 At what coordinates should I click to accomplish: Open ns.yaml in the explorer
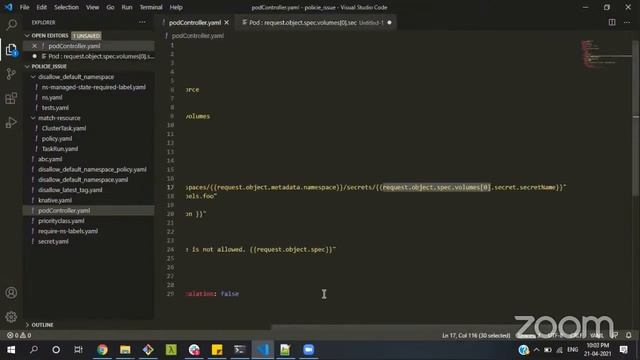(52, 98)
